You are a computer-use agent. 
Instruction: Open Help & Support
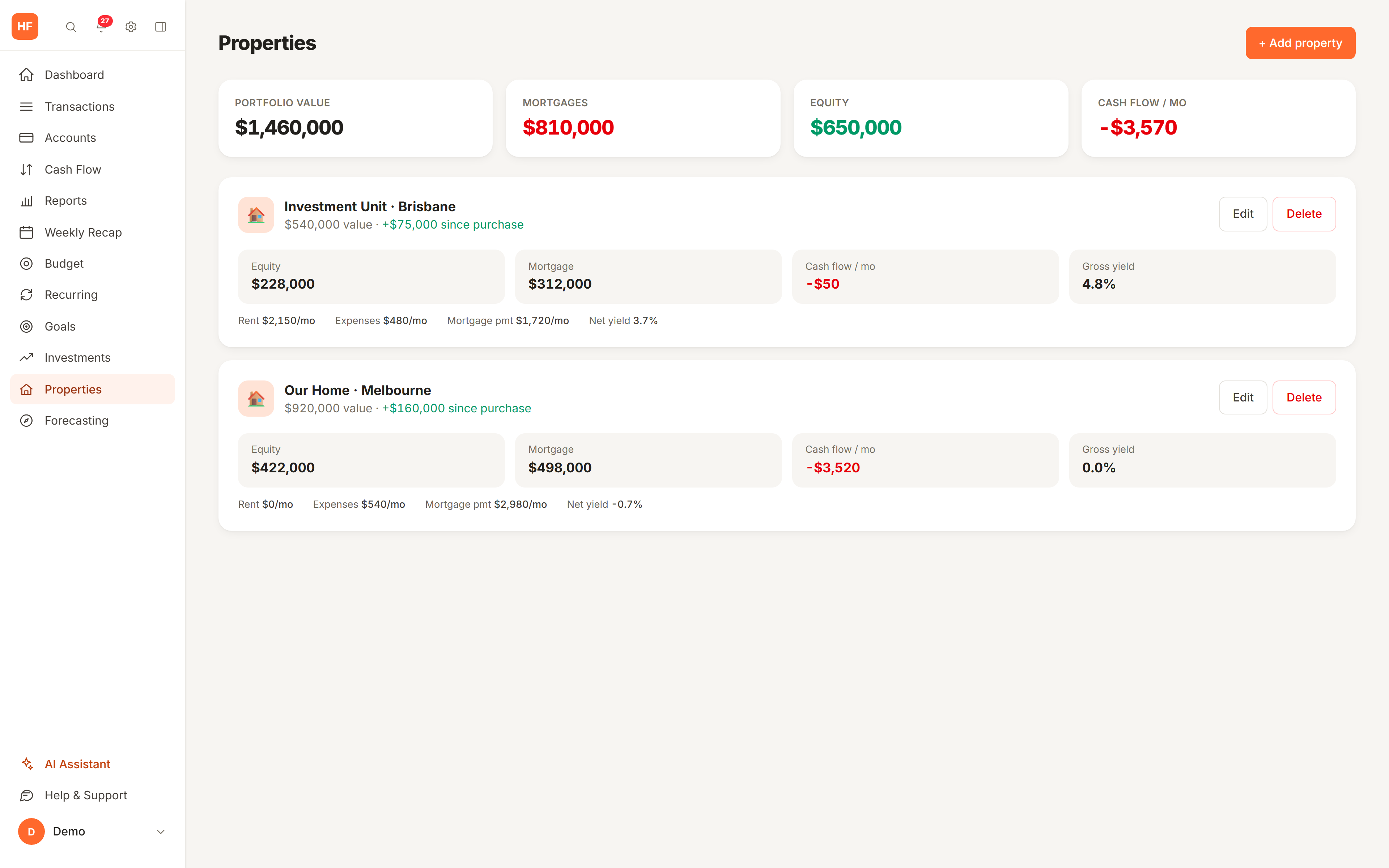pos(92,796)
